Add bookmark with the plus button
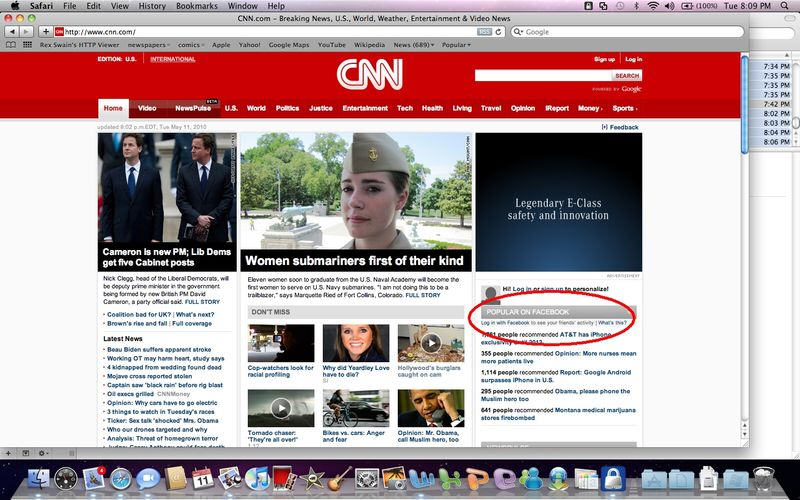The image size is (800, 500). tap(45, 32)
